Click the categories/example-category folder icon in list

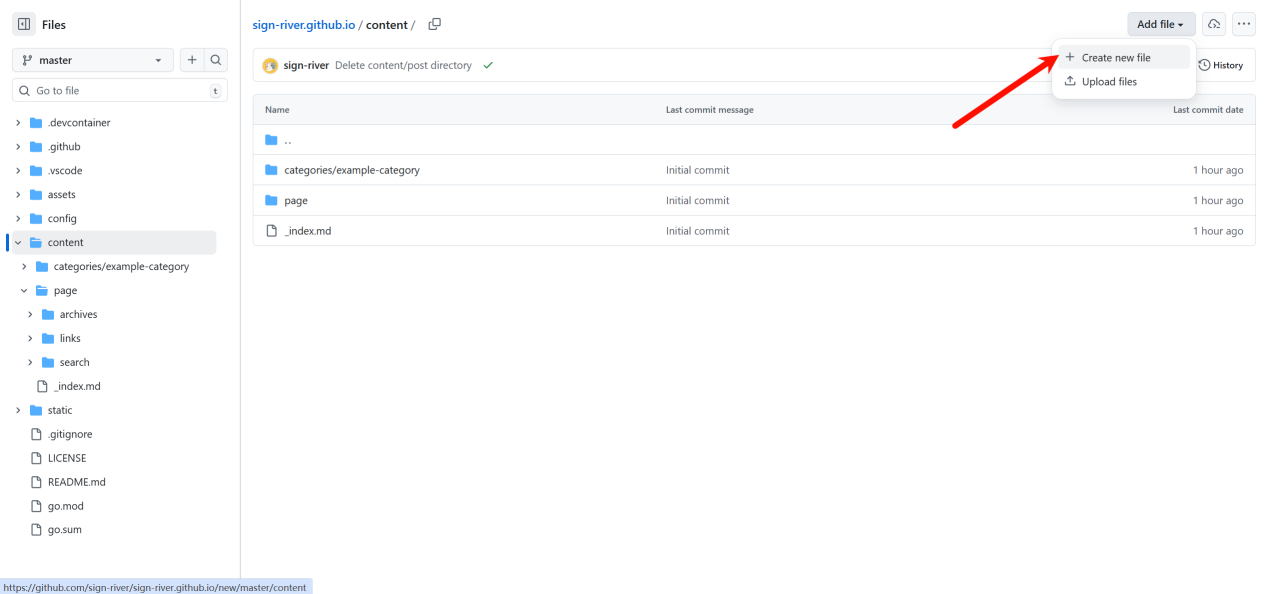point(271,170)
